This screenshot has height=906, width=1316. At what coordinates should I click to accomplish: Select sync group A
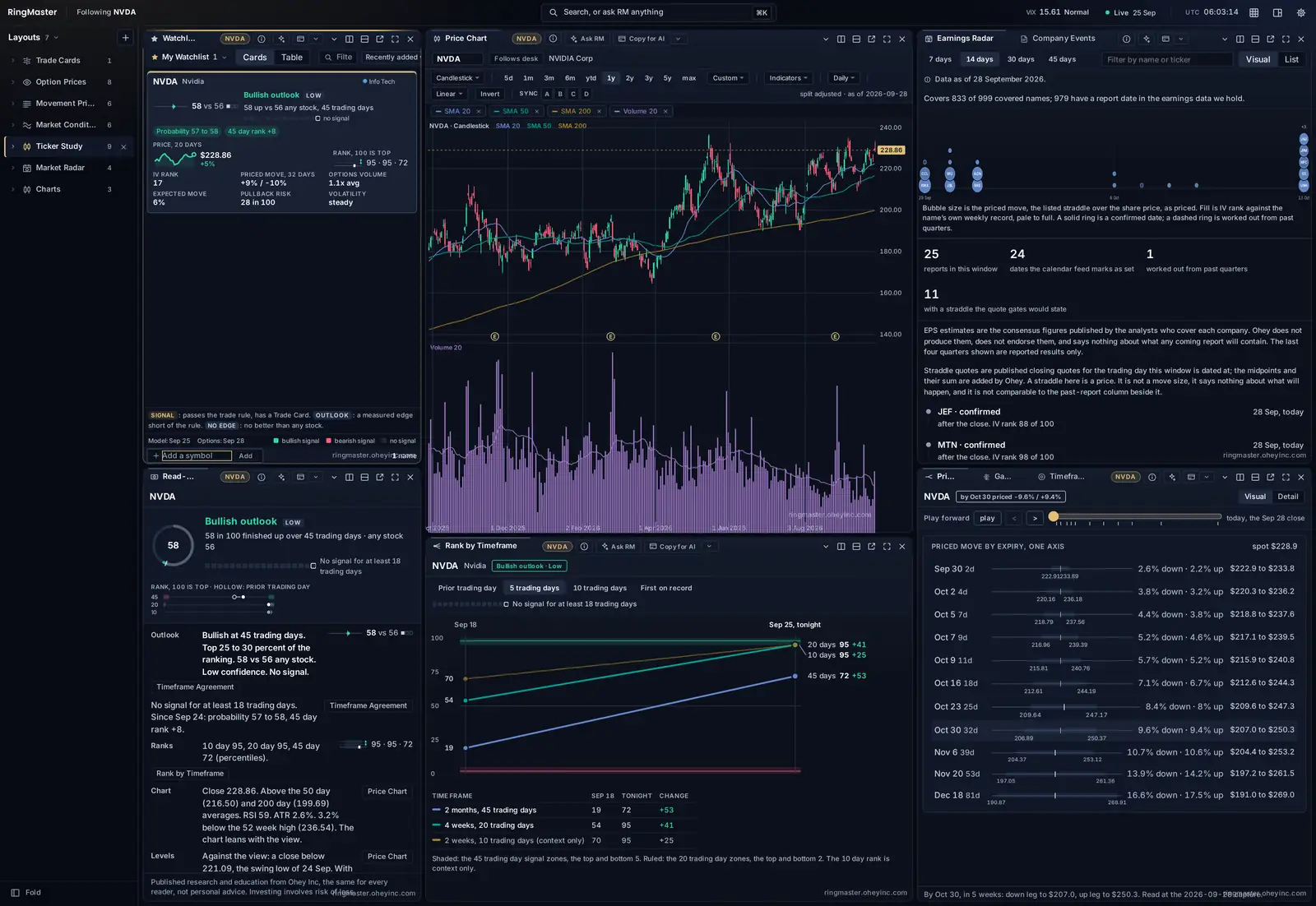tap(547, 94)
